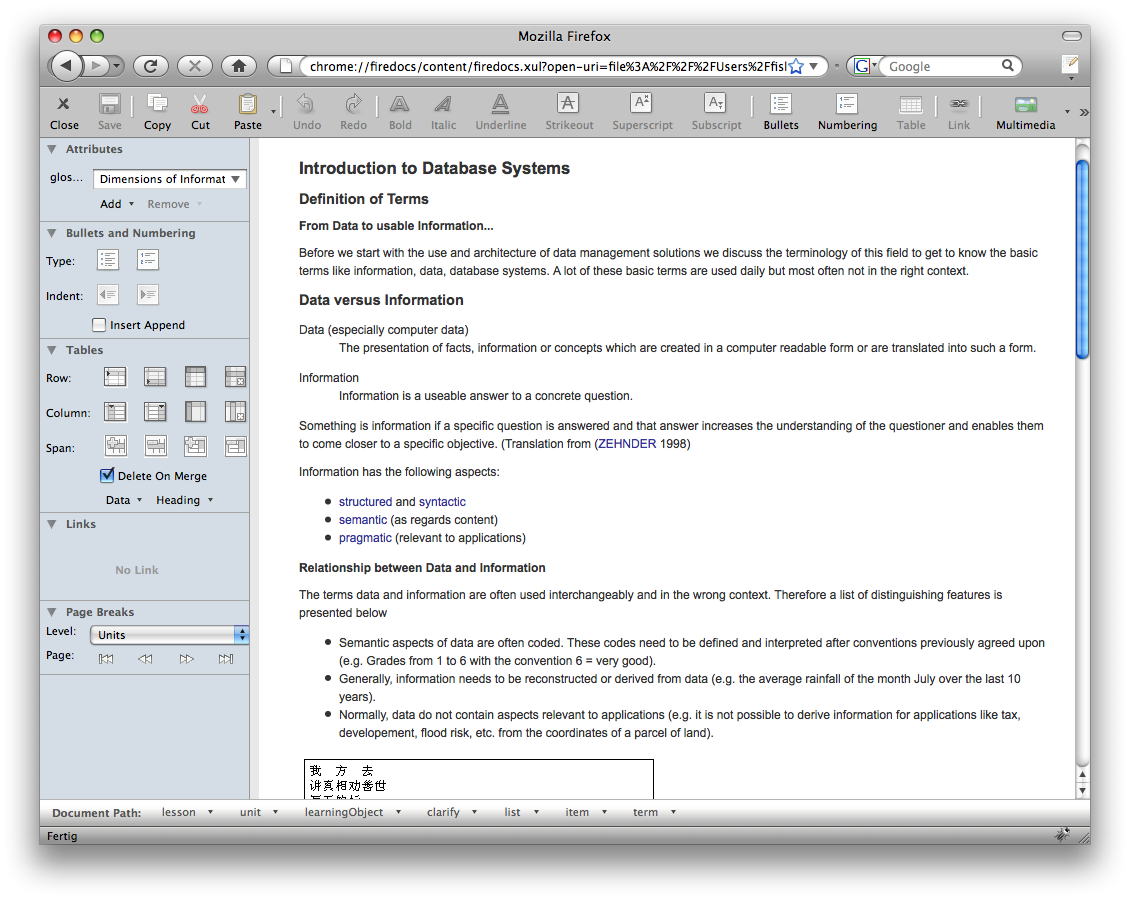Screen dimensions: 1130x900
Task: Click the URL address bar
Action: coord(546,66)
